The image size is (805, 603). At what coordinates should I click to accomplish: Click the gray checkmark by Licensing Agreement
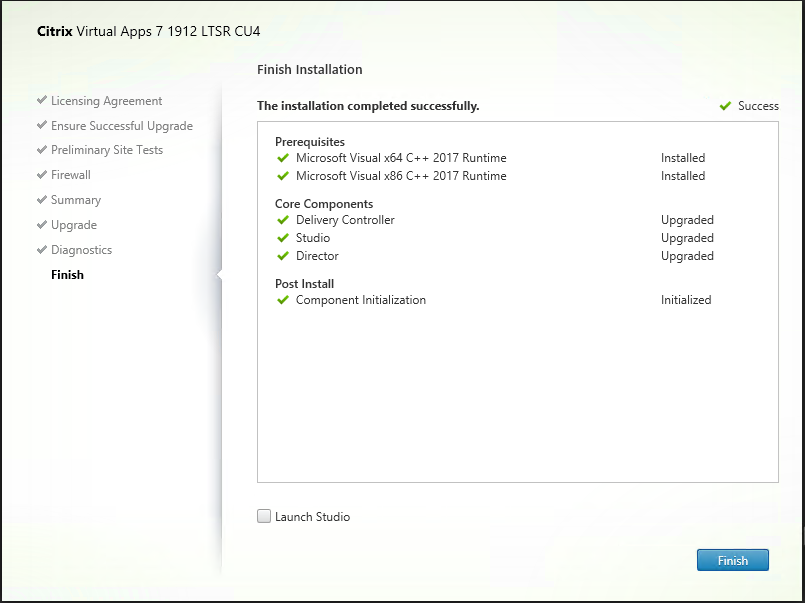pos(42,100)
